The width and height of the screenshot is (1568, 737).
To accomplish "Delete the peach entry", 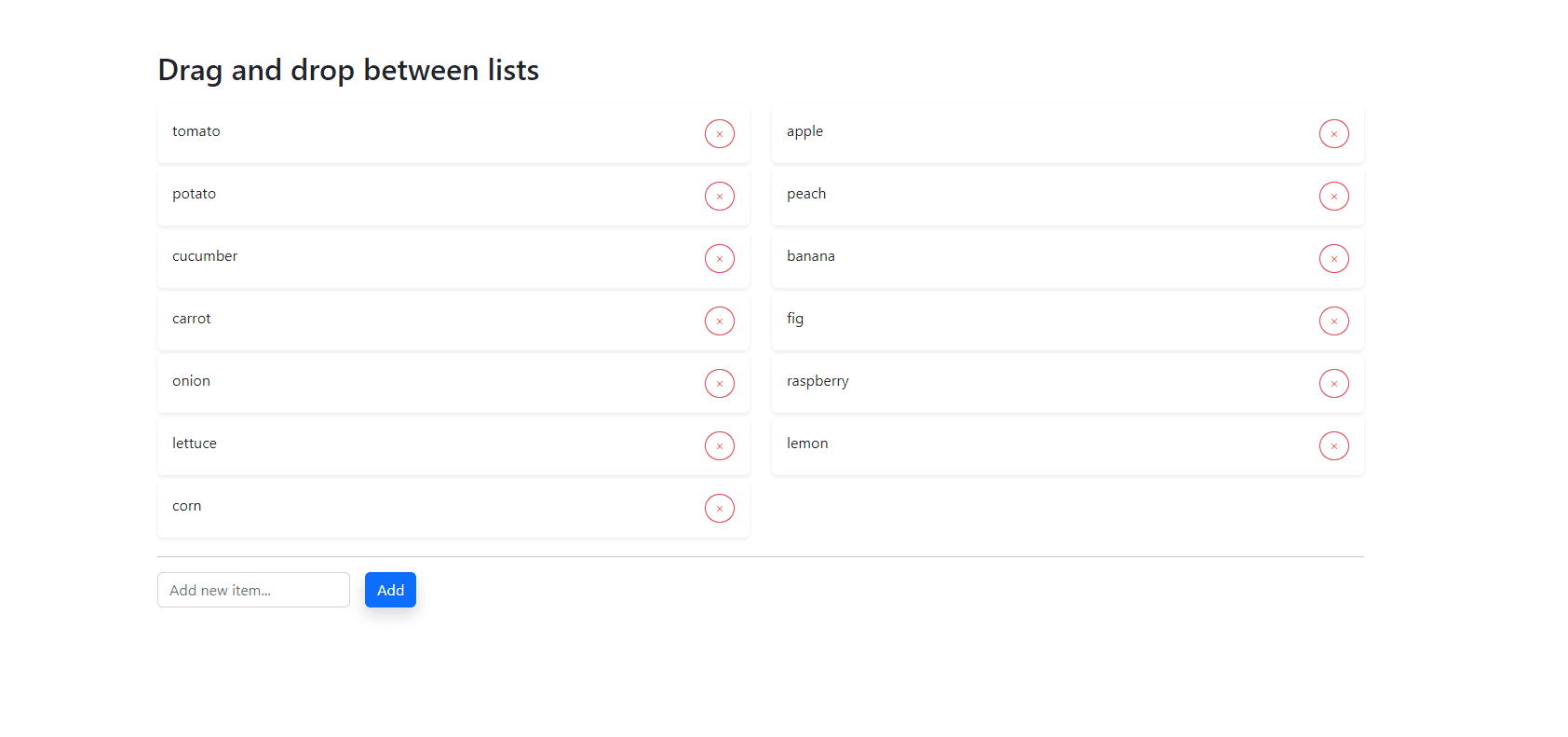I will 1333,197.
